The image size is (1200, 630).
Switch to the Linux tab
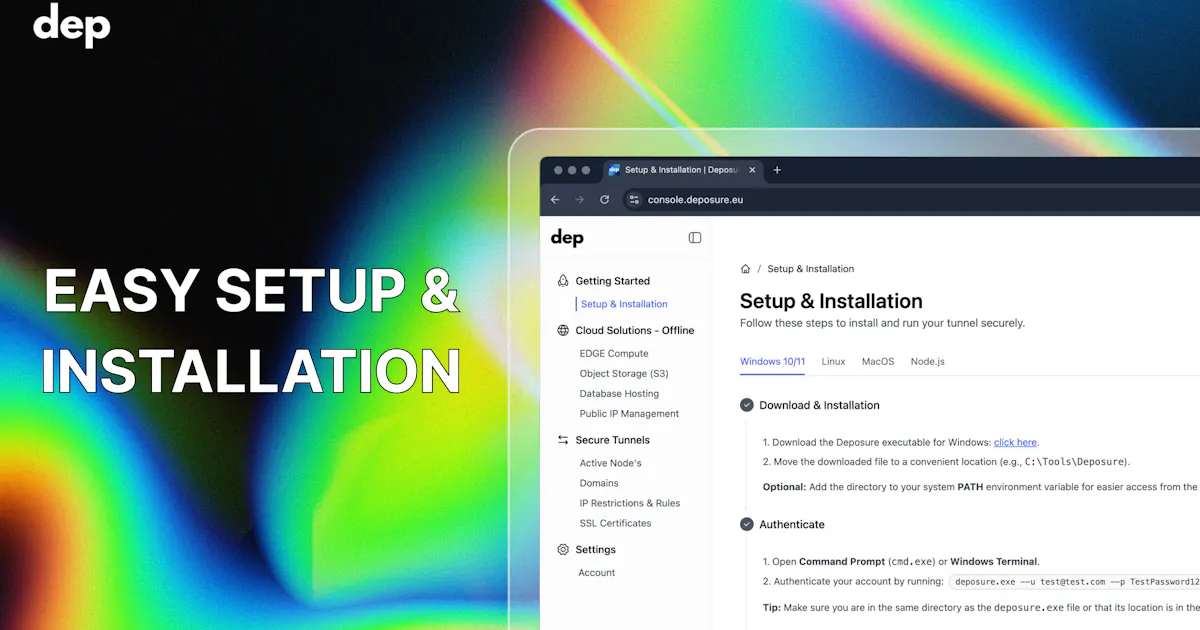click(x=833, y=361)
